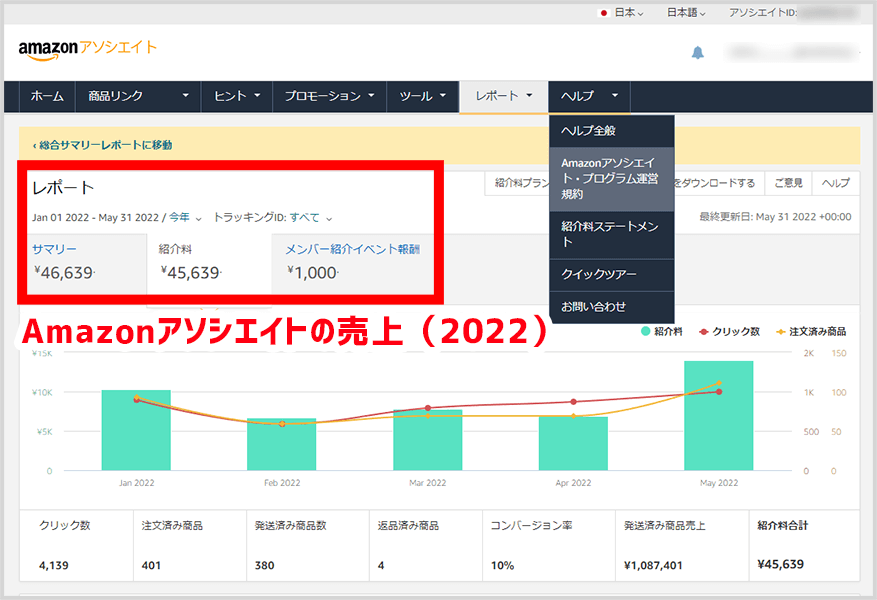
Task: Select Amazonアソシエイト・プログラム運営規約 menu entry
Action: [612, 179]
